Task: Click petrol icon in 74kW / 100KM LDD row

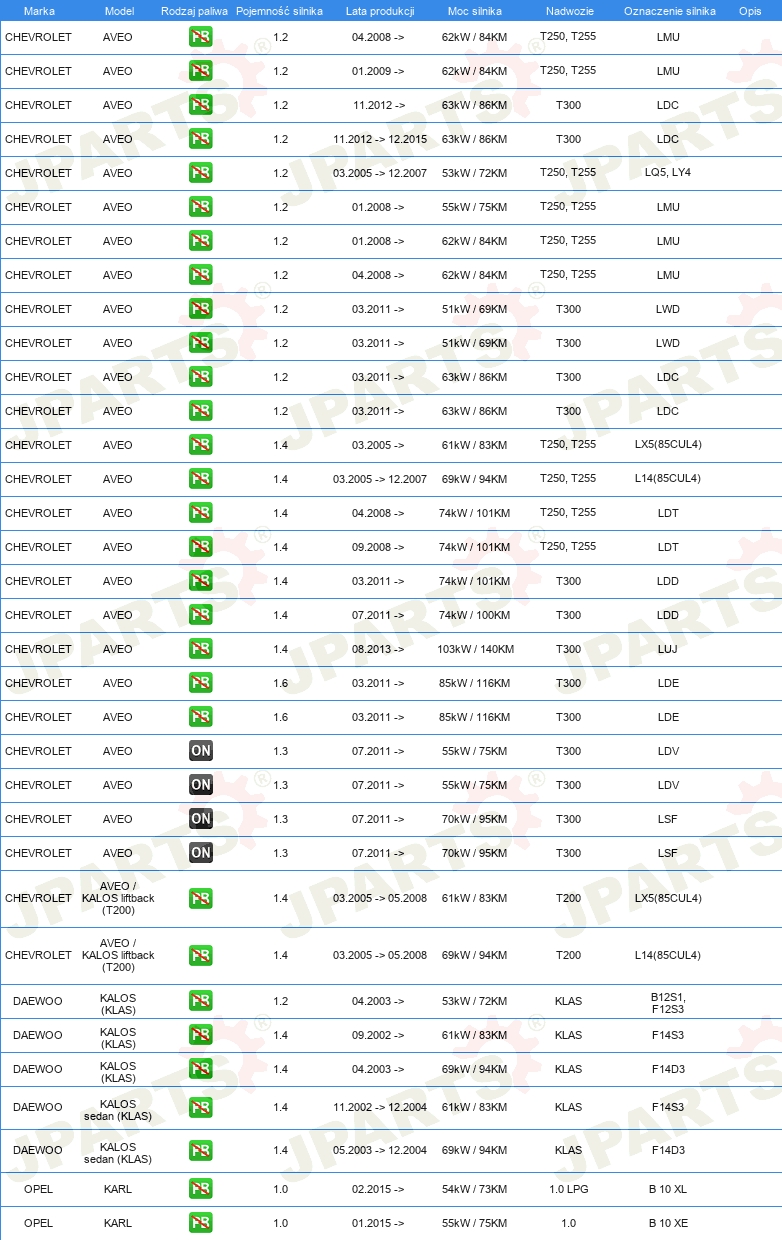Action: tap(201, 615)
